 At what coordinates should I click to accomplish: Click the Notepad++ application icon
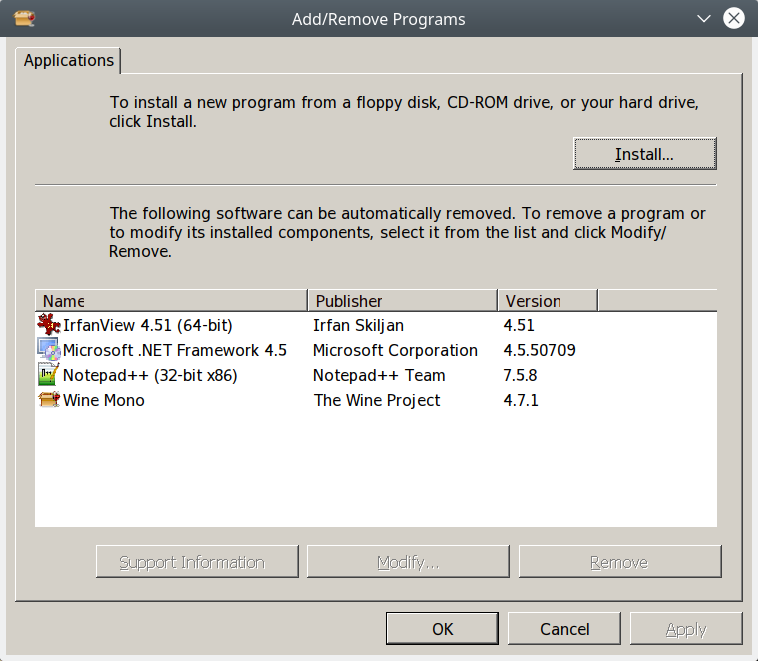(x=49, y=375)
